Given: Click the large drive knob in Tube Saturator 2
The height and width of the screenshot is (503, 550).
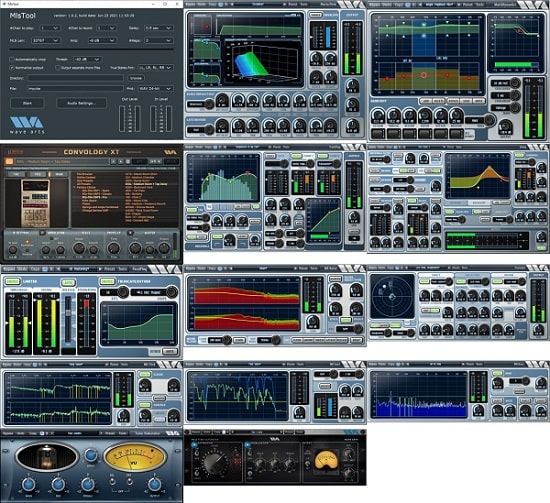Looking at the screenshot, I should [214, 464].
